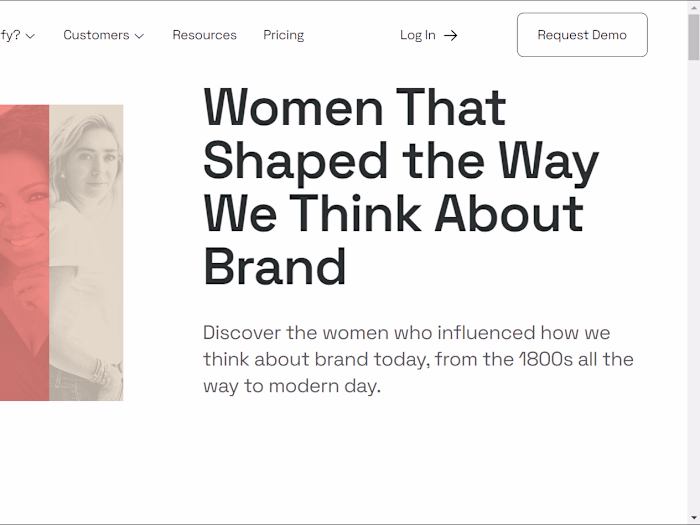Open the Pricing nav link

pyautogui.click(x=283, y=35)
